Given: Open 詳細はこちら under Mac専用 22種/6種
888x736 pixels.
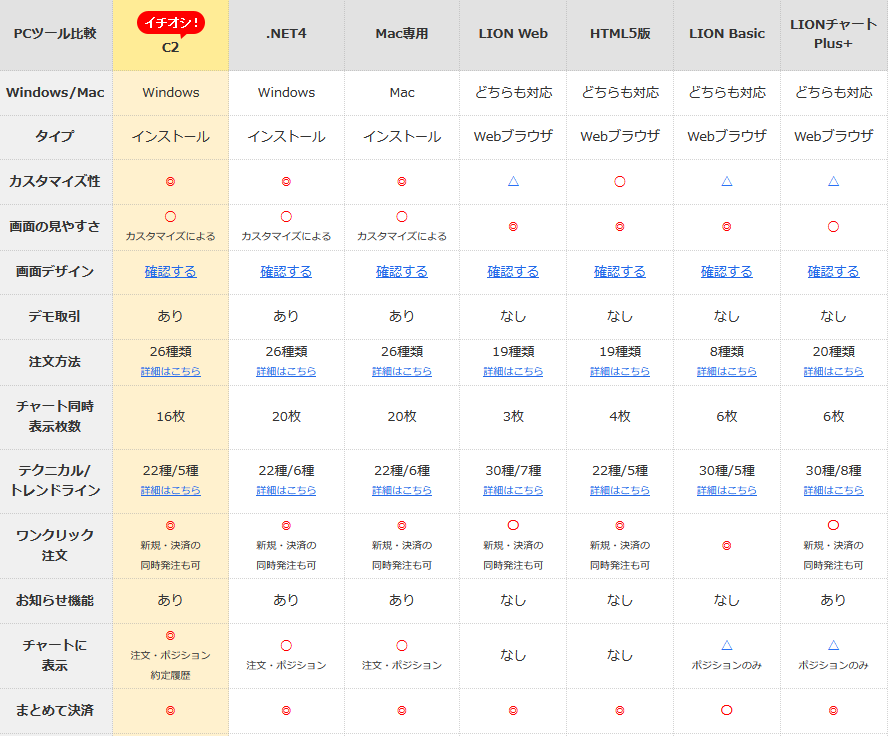Looking at the screenshot, I should pyautogui.click(x=402, y=490).
